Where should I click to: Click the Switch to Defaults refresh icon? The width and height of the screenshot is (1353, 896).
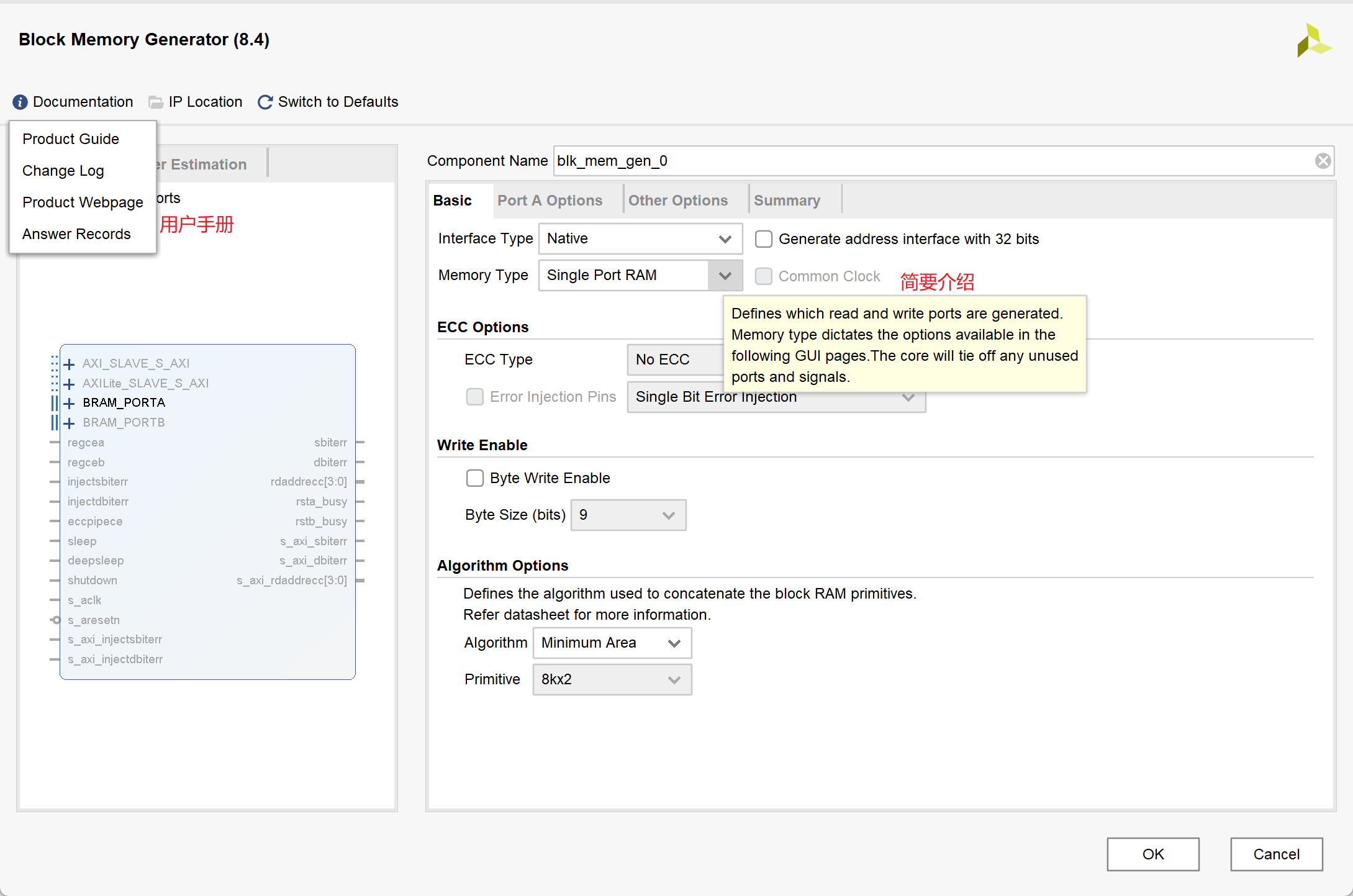pos(265,102)
